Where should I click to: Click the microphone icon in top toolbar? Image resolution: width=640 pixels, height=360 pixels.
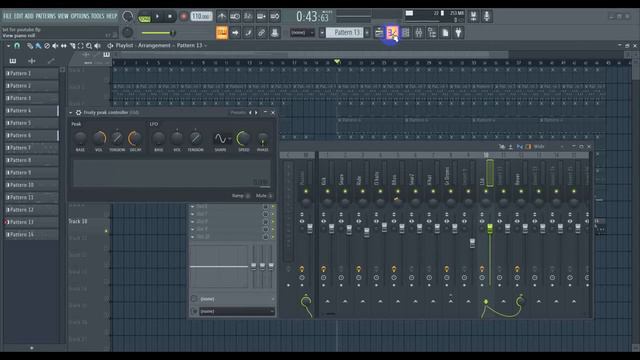(x=487, y=16)
